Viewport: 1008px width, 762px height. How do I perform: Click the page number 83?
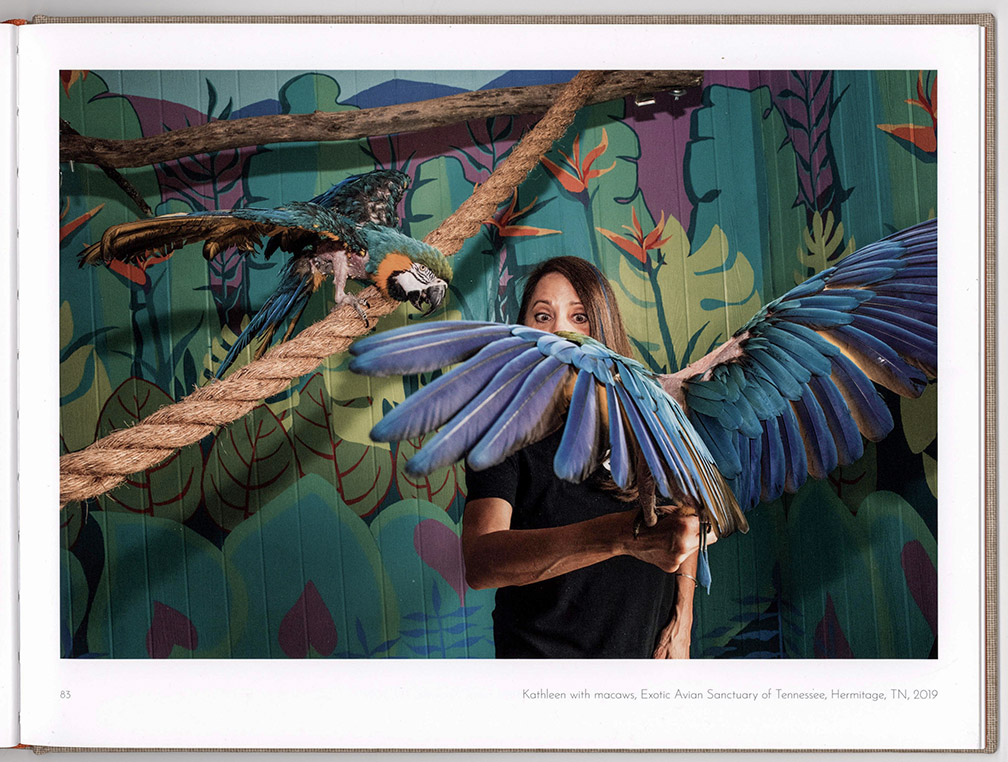coord(65,694)
